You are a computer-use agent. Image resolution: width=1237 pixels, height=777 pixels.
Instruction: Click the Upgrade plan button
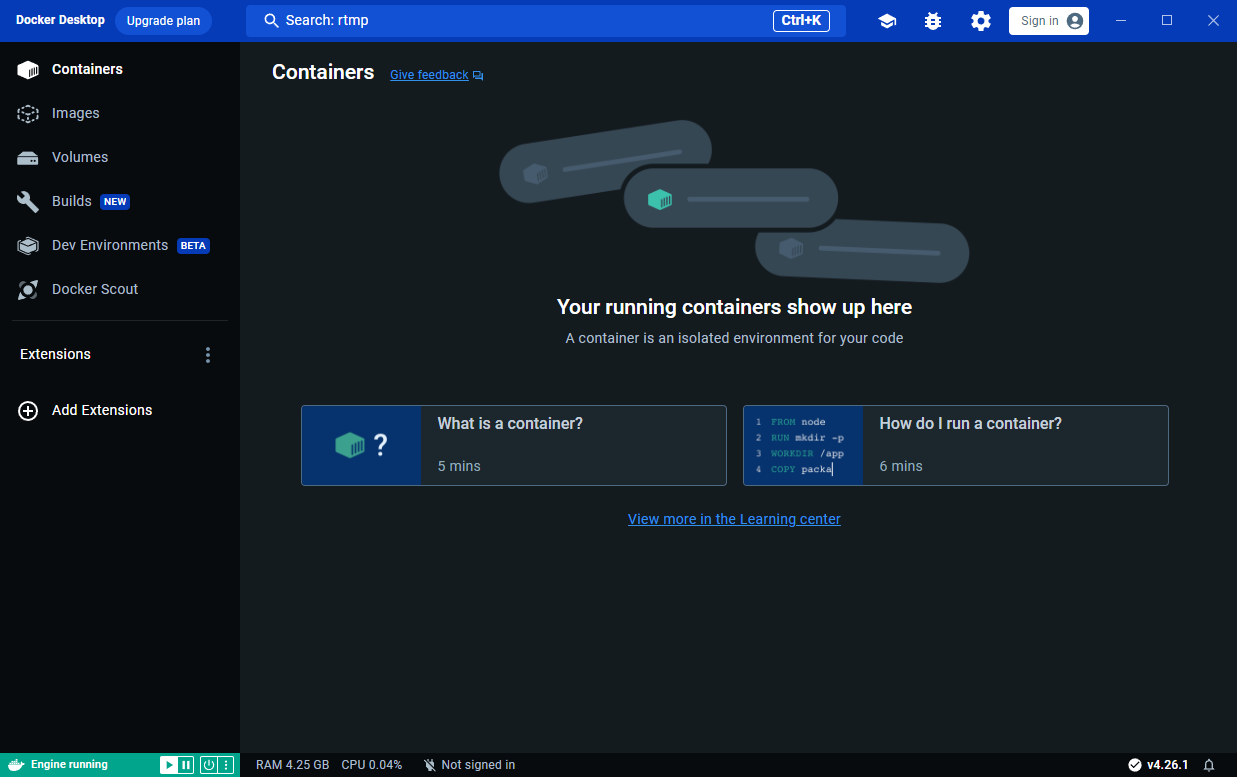click(x=163, y=21)
